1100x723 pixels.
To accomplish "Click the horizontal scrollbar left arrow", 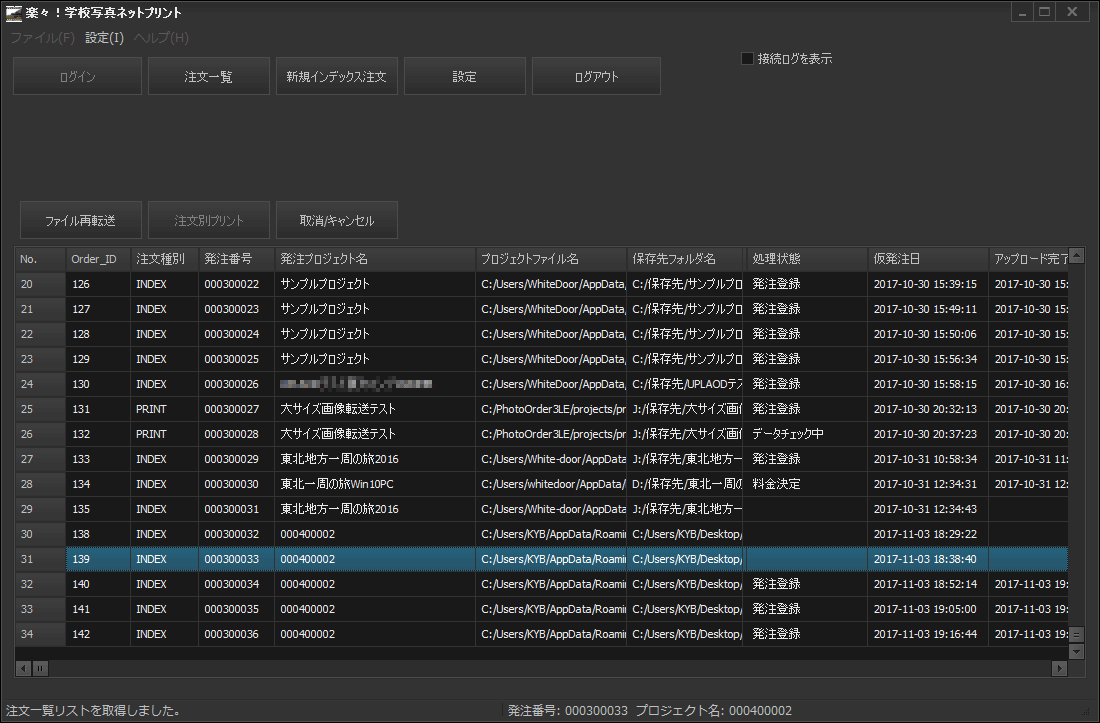I will [x=24, y=668].
